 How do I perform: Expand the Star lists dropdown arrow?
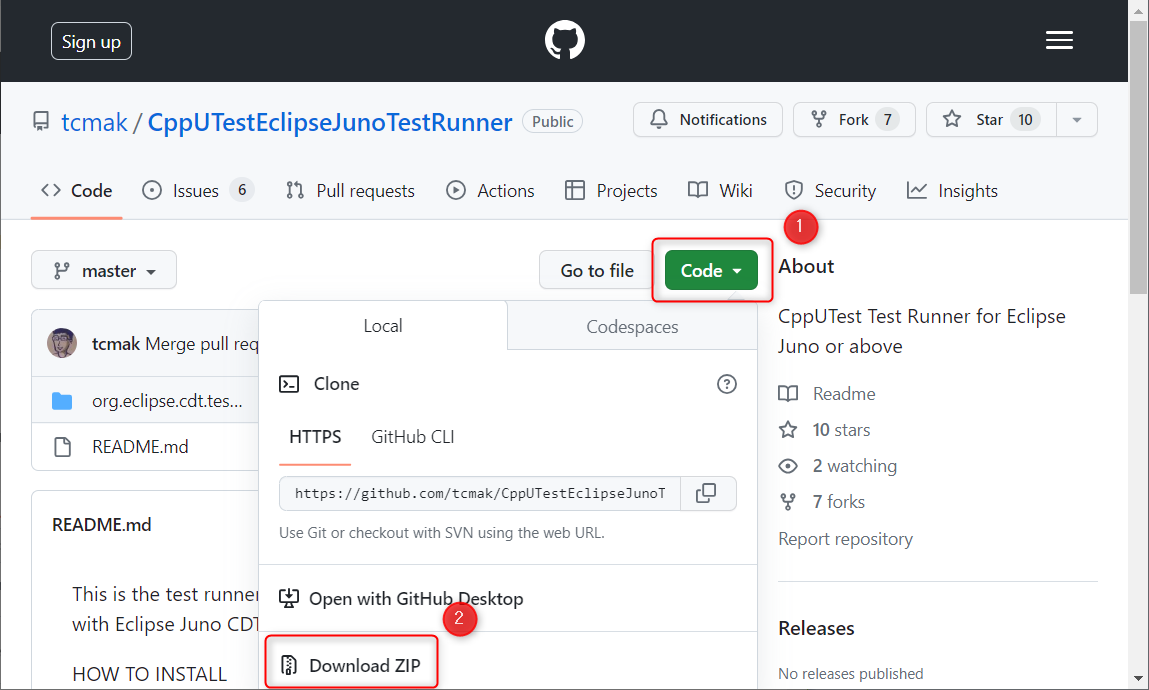point(1076,119)
